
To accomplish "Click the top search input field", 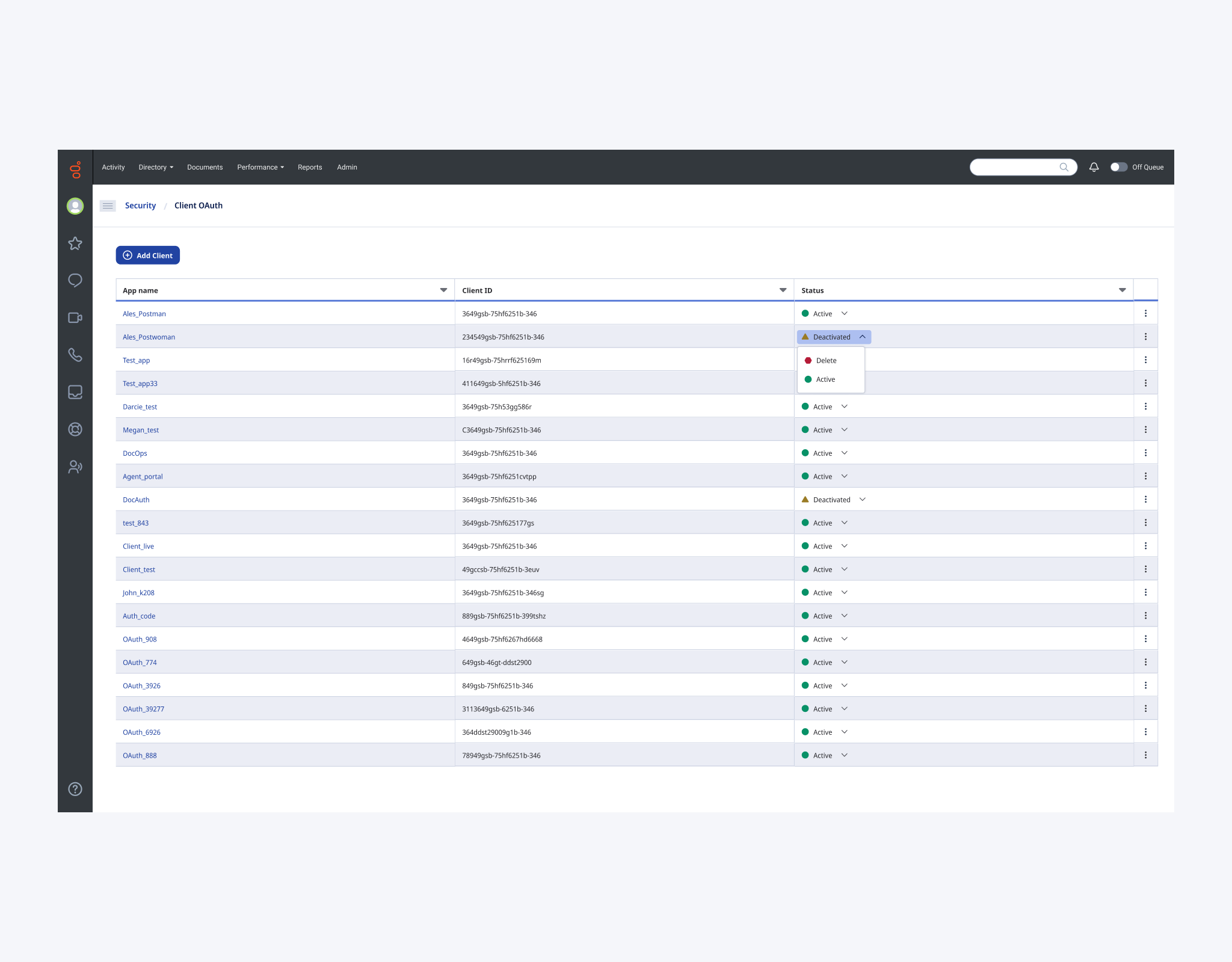I will point(1023,167).
